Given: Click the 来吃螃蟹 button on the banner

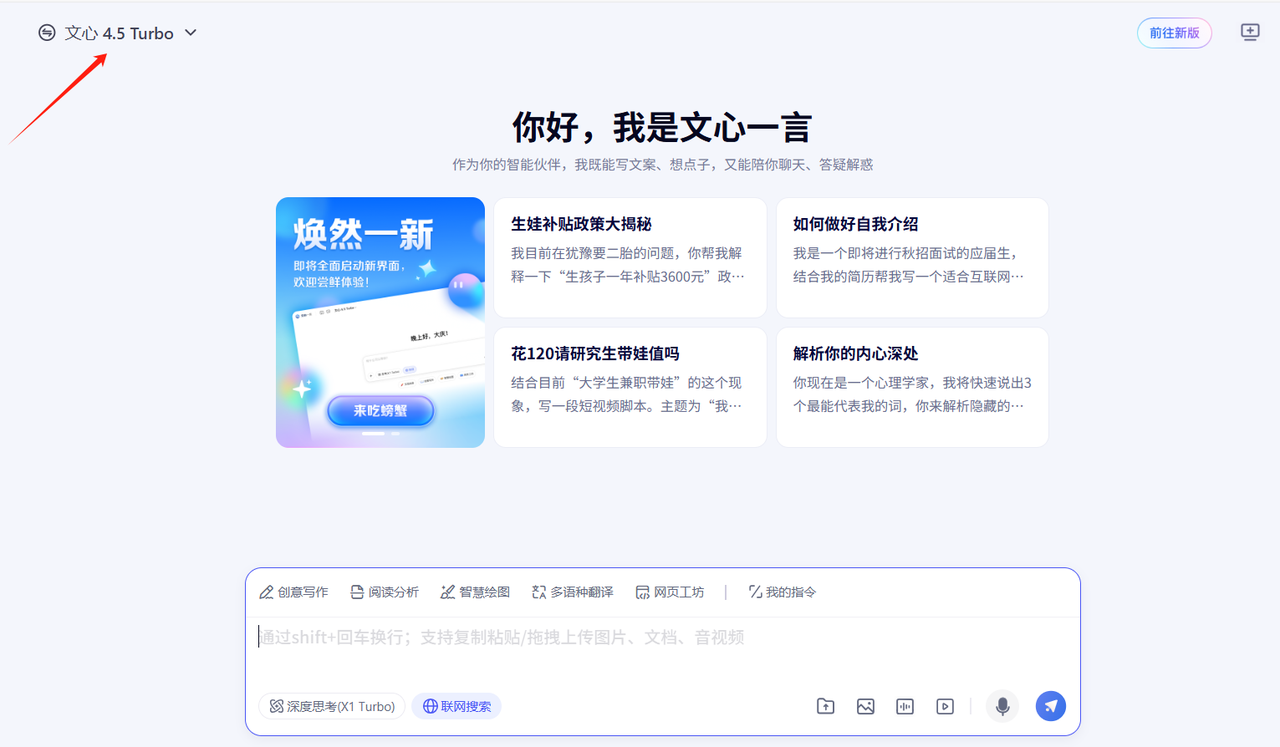Looking at the screenshot, I should tap(380, 411).
